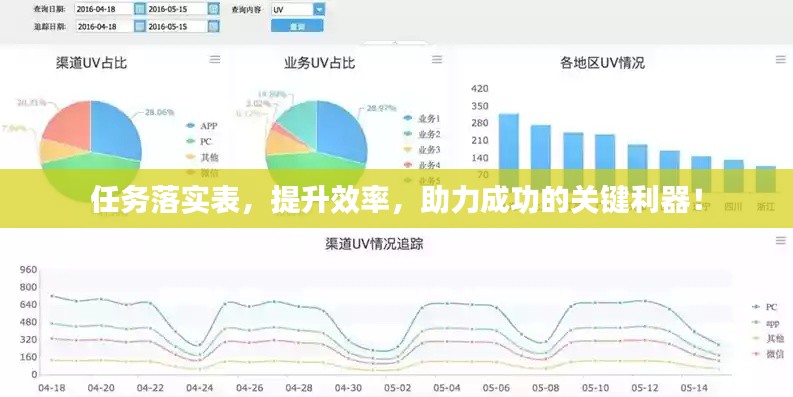This screenshot has width=793, height=397.
Task: Toggle 业务1 in 业务UV占比 legend
Action: (x=422, y=119)
